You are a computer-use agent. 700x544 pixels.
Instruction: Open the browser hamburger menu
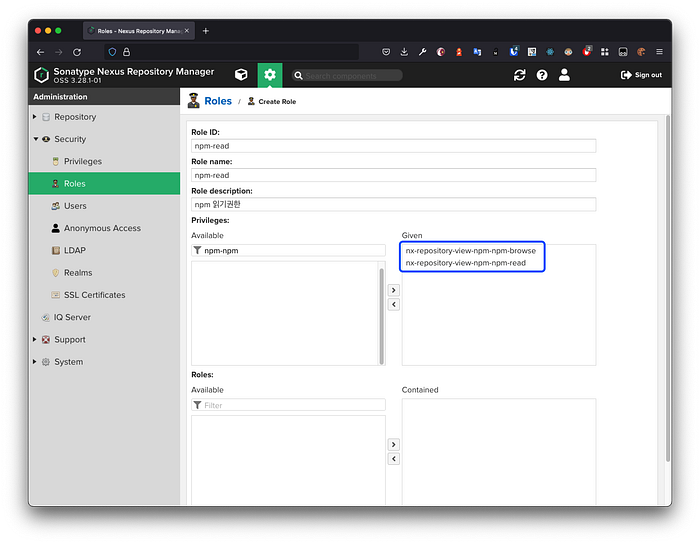pyautogui.click(x=659, y=52)
